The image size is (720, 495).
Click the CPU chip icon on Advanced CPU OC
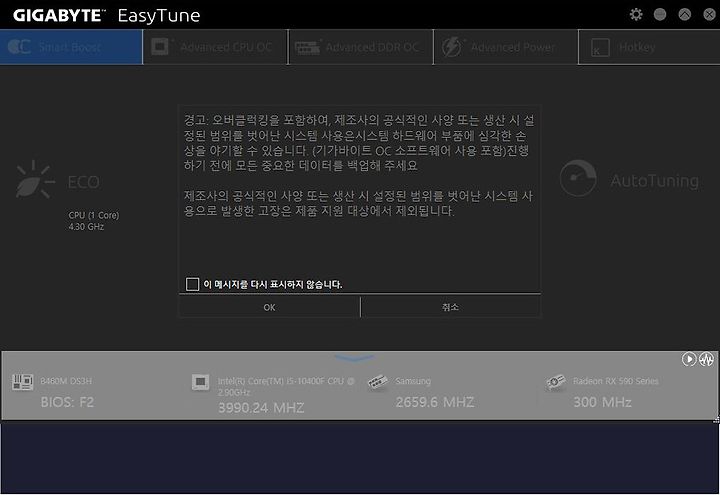[x=160, y=47]
